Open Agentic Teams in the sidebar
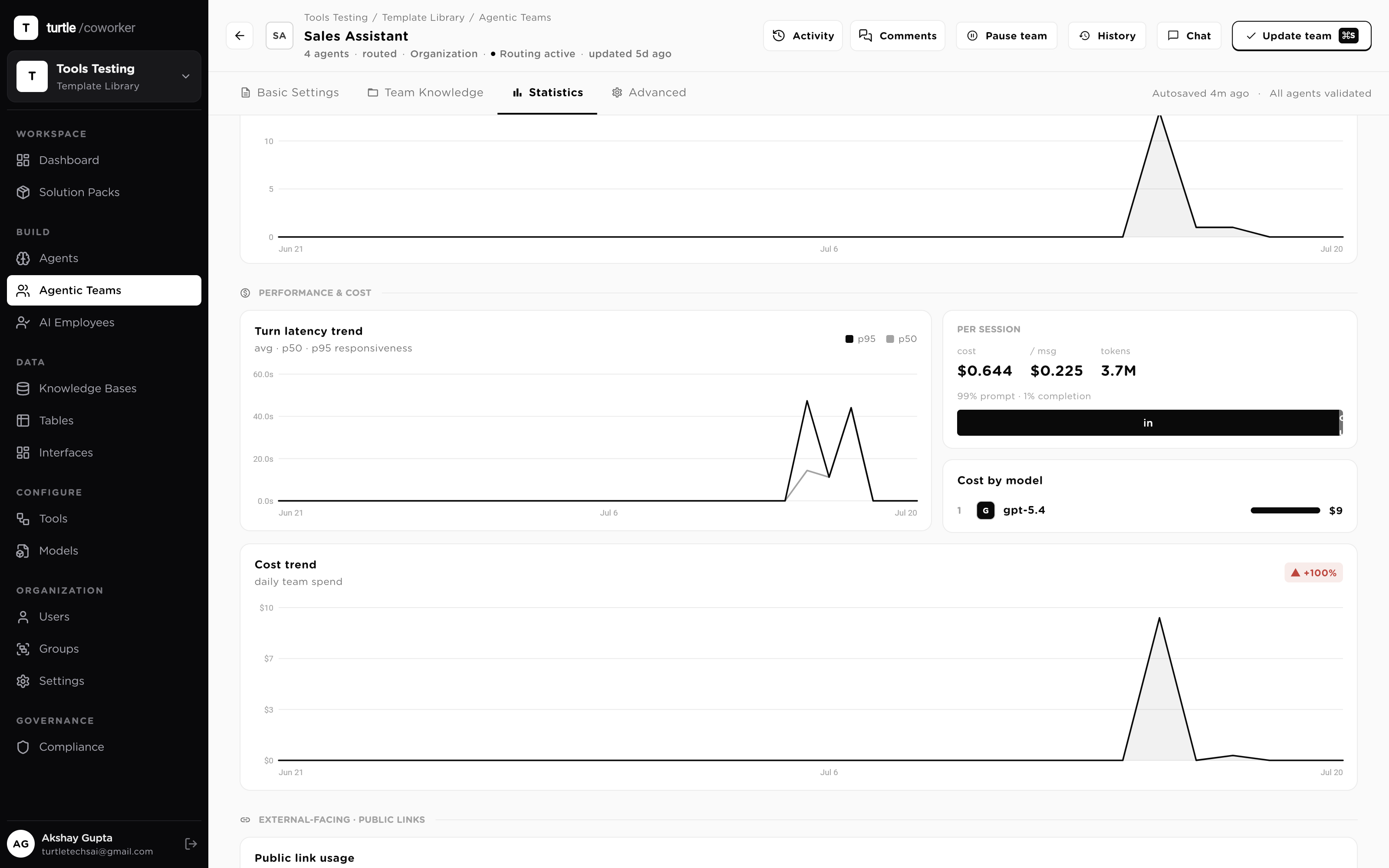The image size is (1389, 868). tap(104, 290)
